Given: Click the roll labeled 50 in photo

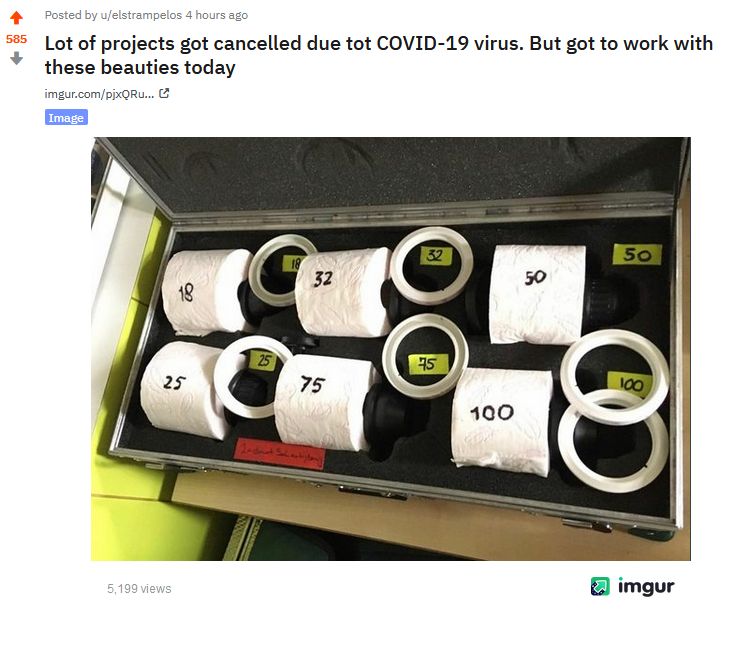Looking at the screenshot, I should pyautogui.click(x=537, y=294).
